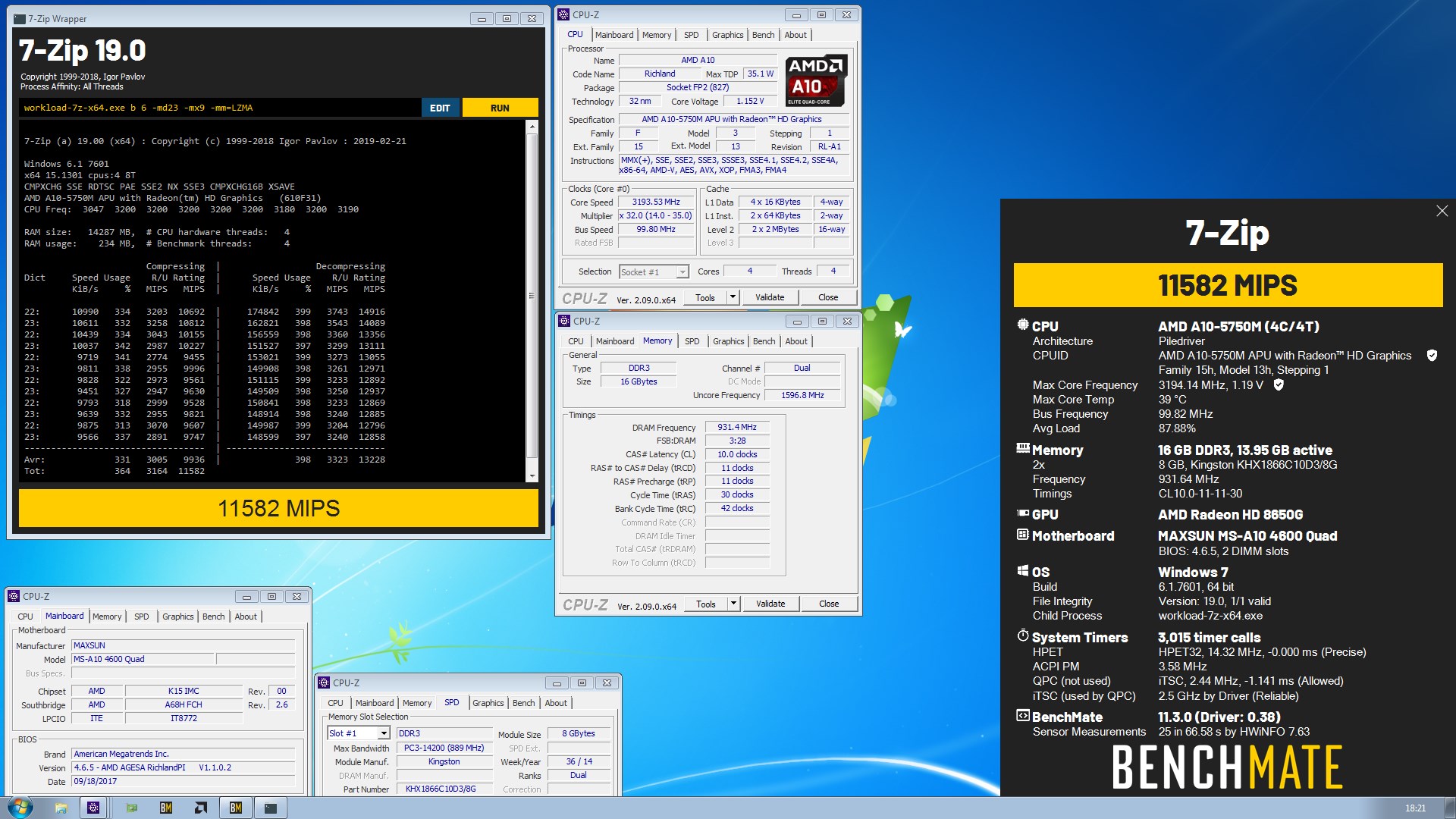This screenshot has height=819, width=1456.
Task: Launch GPU-Z green card taskbar icon
Action: tap(131, 808)
